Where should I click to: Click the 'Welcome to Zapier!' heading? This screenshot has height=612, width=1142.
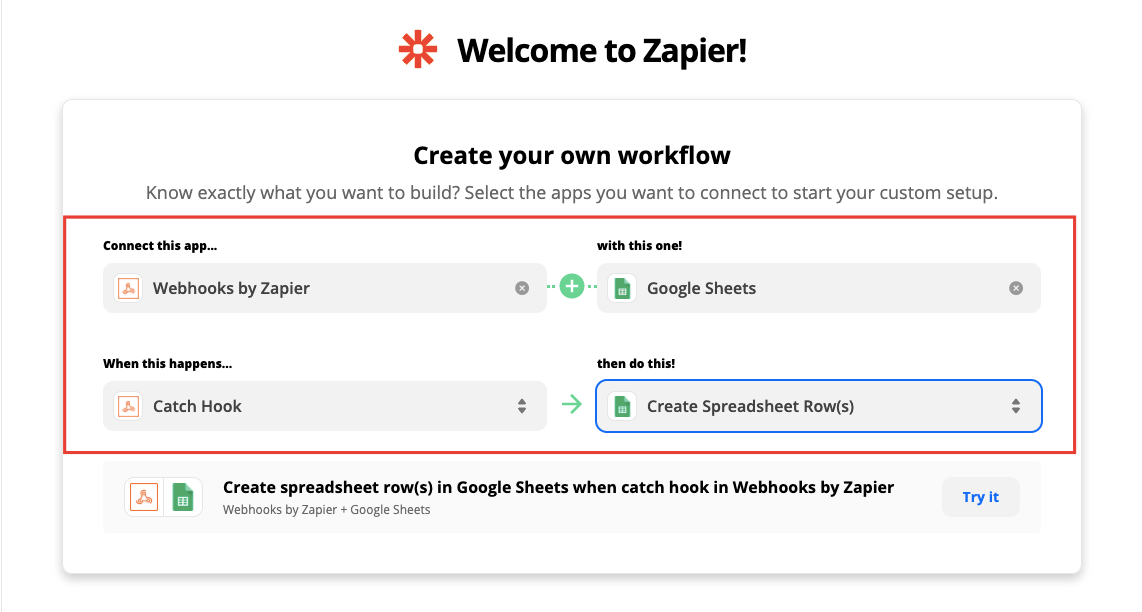point(602,50)
